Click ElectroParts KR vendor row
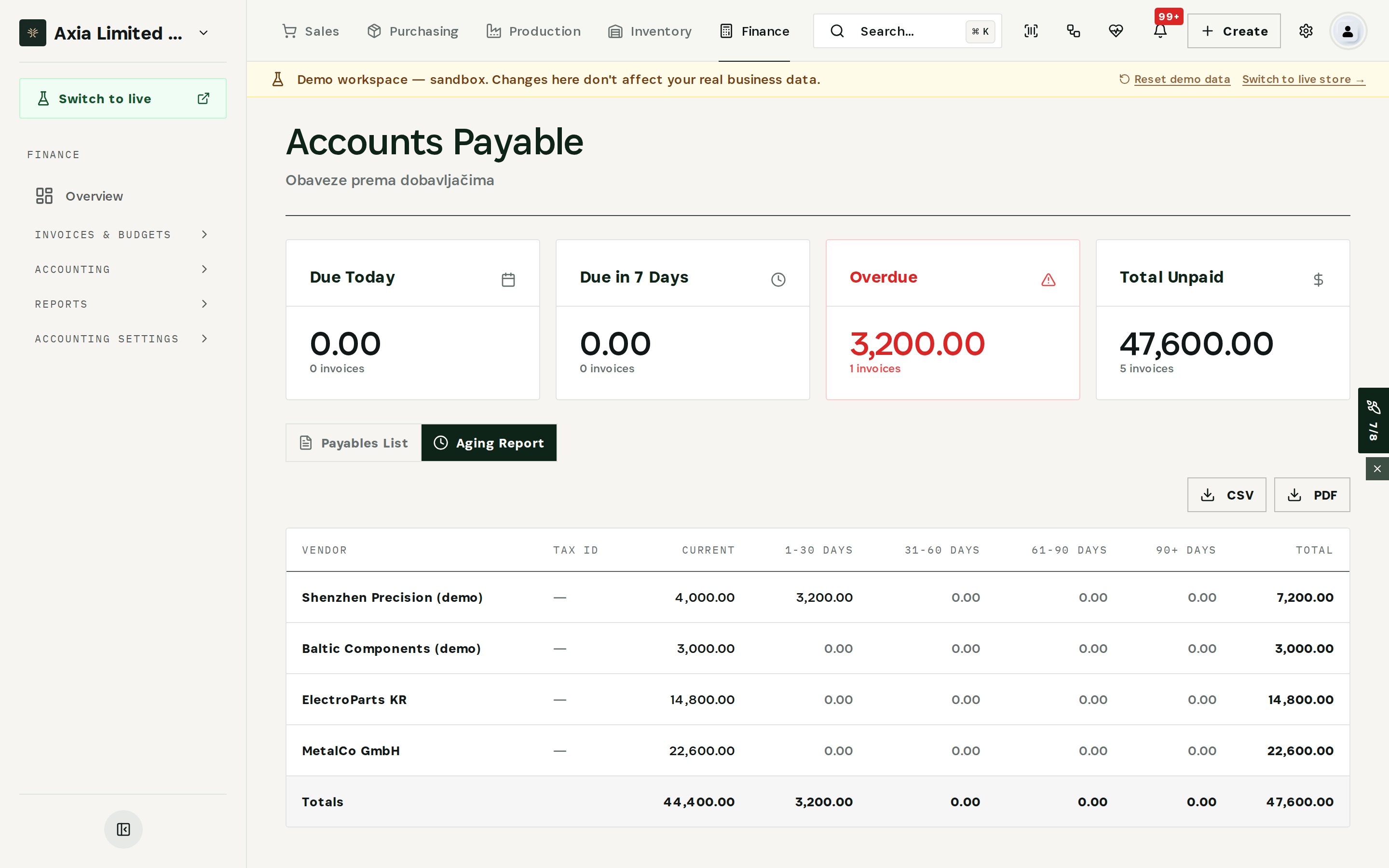Screen dimensions: 1389x868 [818, 699]
